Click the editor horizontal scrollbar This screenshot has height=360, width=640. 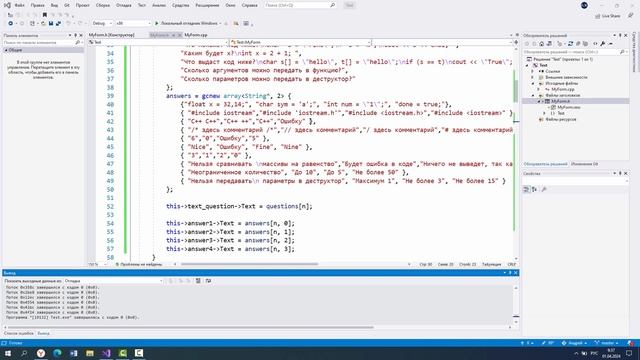[x=249, y=264]
